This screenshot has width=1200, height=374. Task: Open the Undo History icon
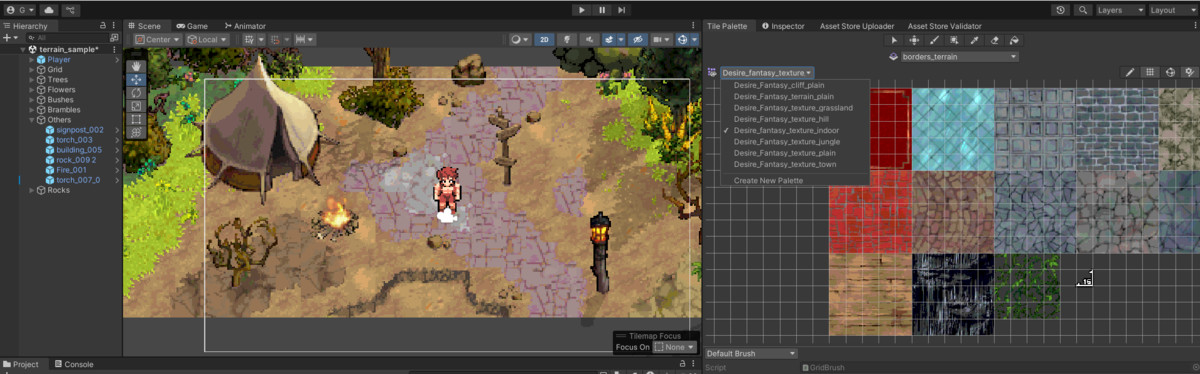[x=1061, y=9]
